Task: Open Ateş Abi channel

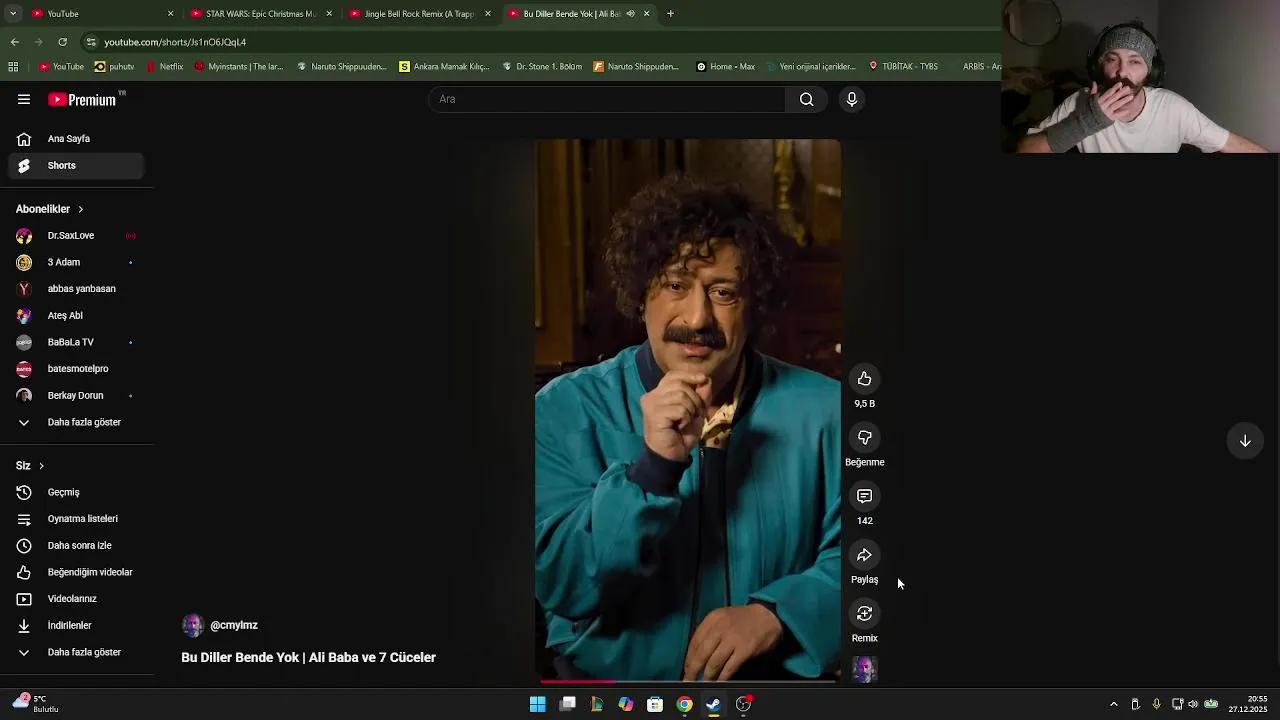Action: (x=77, y=315)
